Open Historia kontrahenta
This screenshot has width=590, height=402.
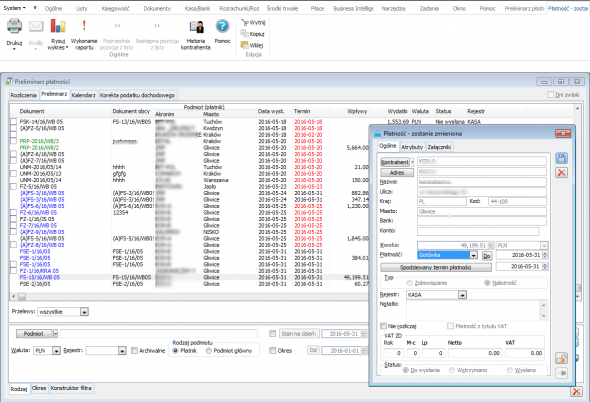(x=196, y=35)
